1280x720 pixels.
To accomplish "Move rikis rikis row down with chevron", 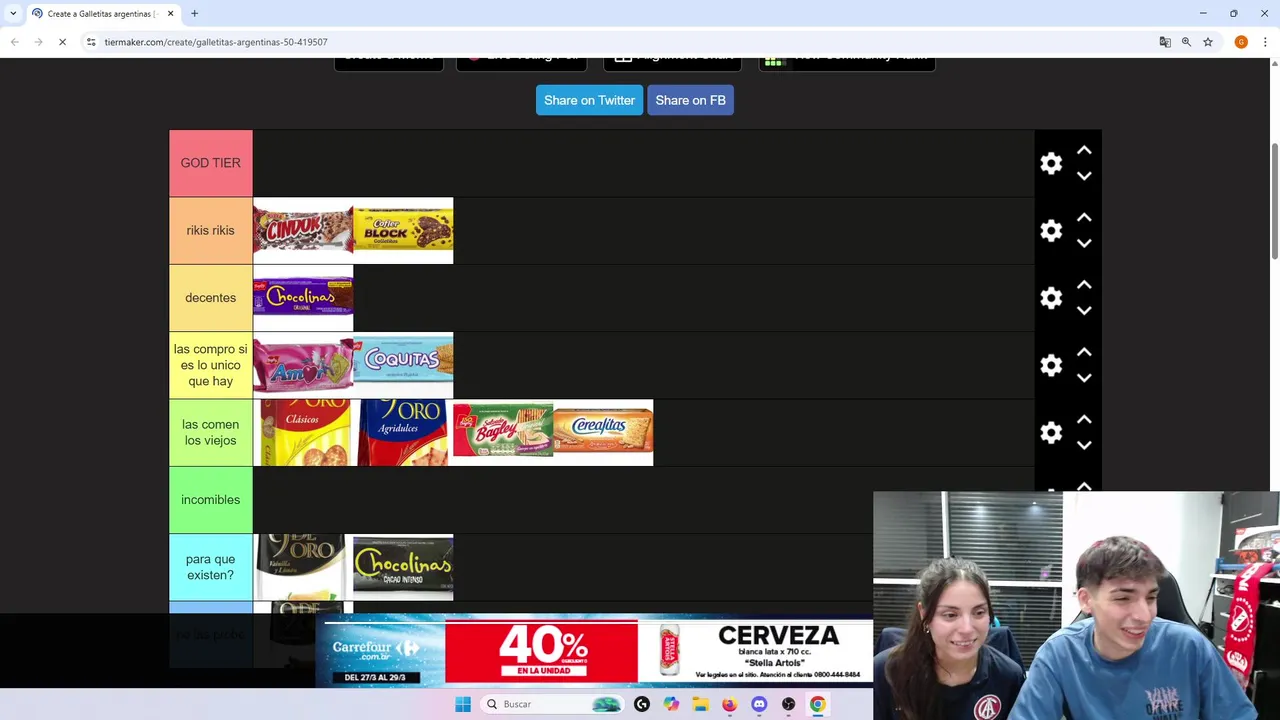I will (1084, 243).
